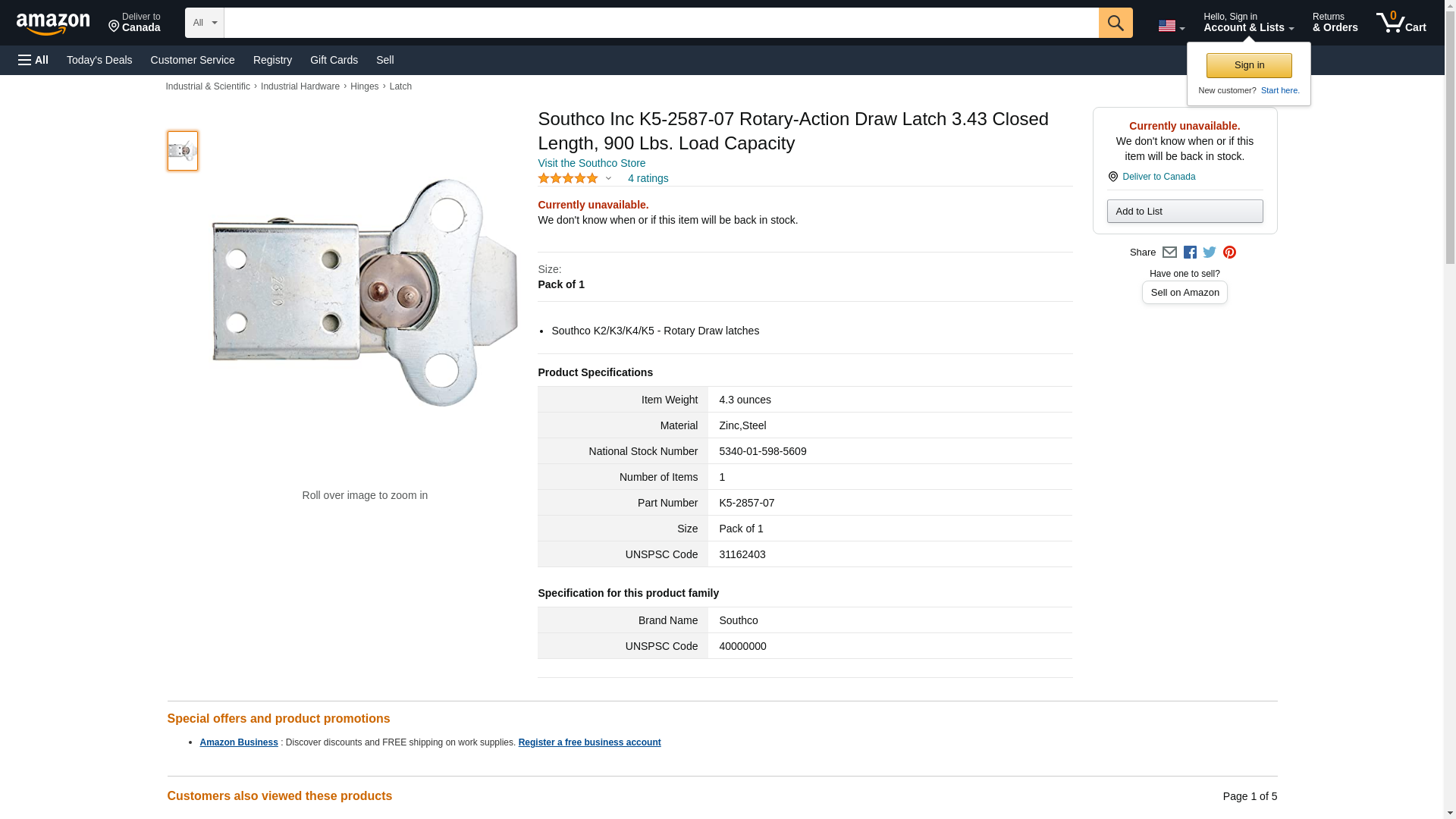Open the Industrial Hardware breadcrumb link
Viewport: 1456px width, 819px height.
pyautogui.click(x=300, y=86)
